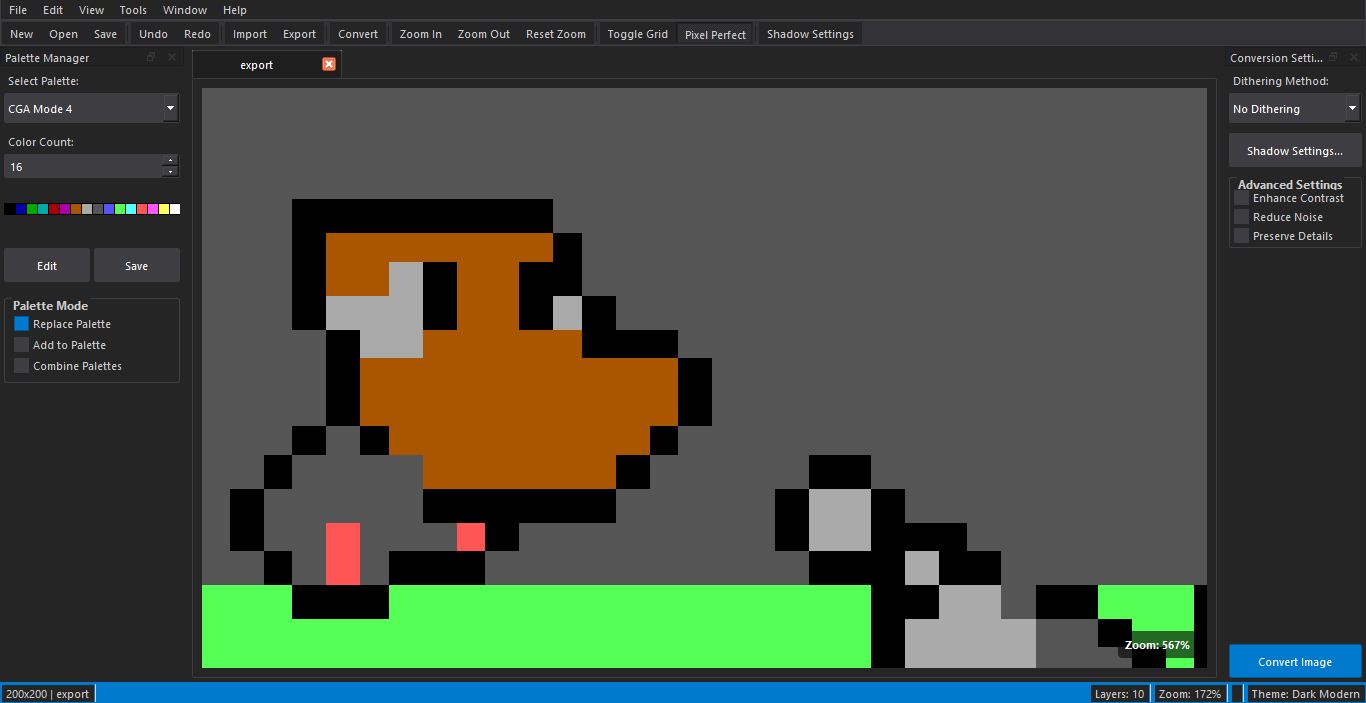This screenshot has width=1366, height=703.
Task: Click New in the toolbar
Action: (22, 34)
